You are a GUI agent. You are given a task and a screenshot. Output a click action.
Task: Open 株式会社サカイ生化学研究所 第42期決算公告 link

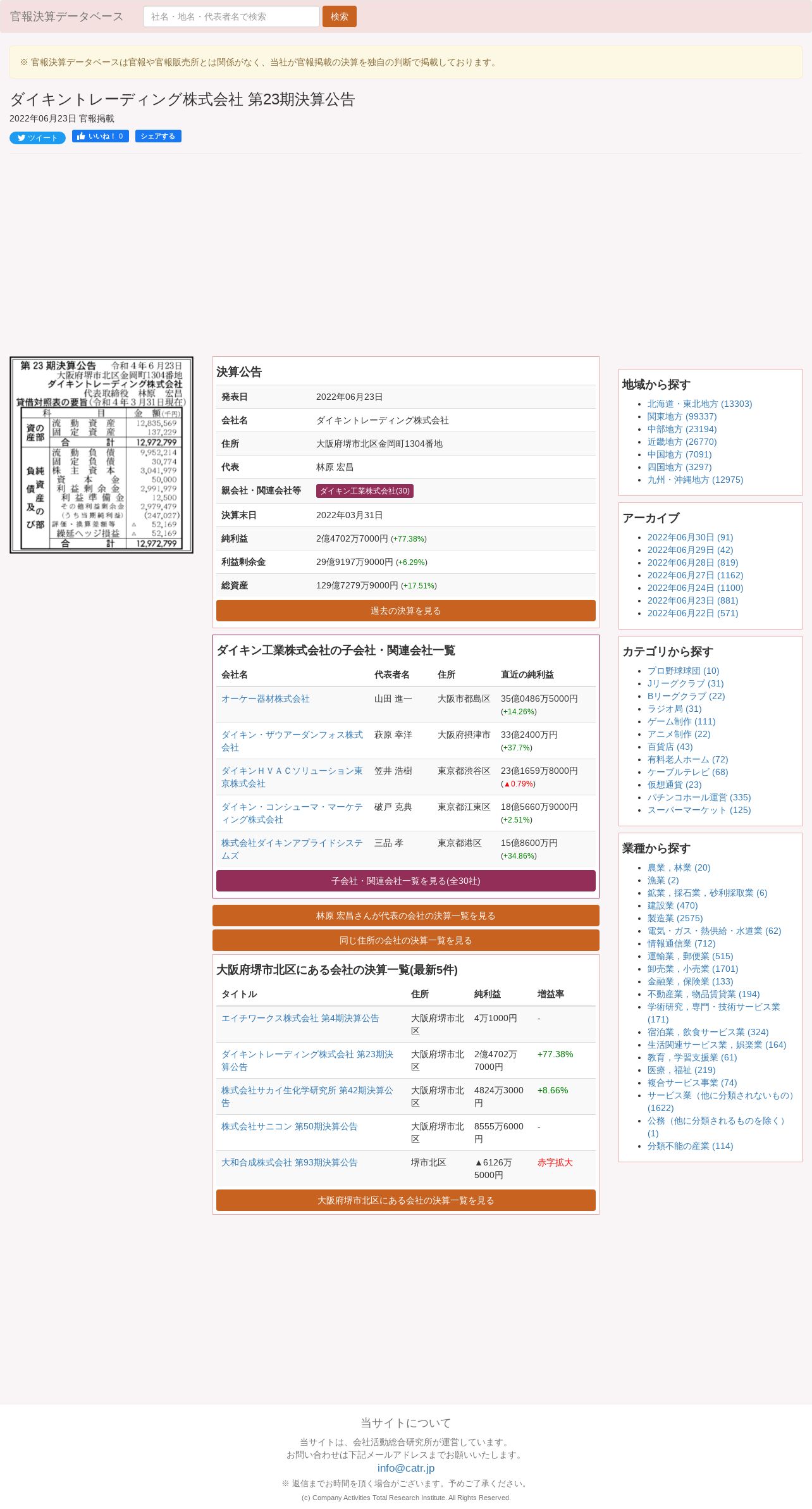coord(307,1096)
